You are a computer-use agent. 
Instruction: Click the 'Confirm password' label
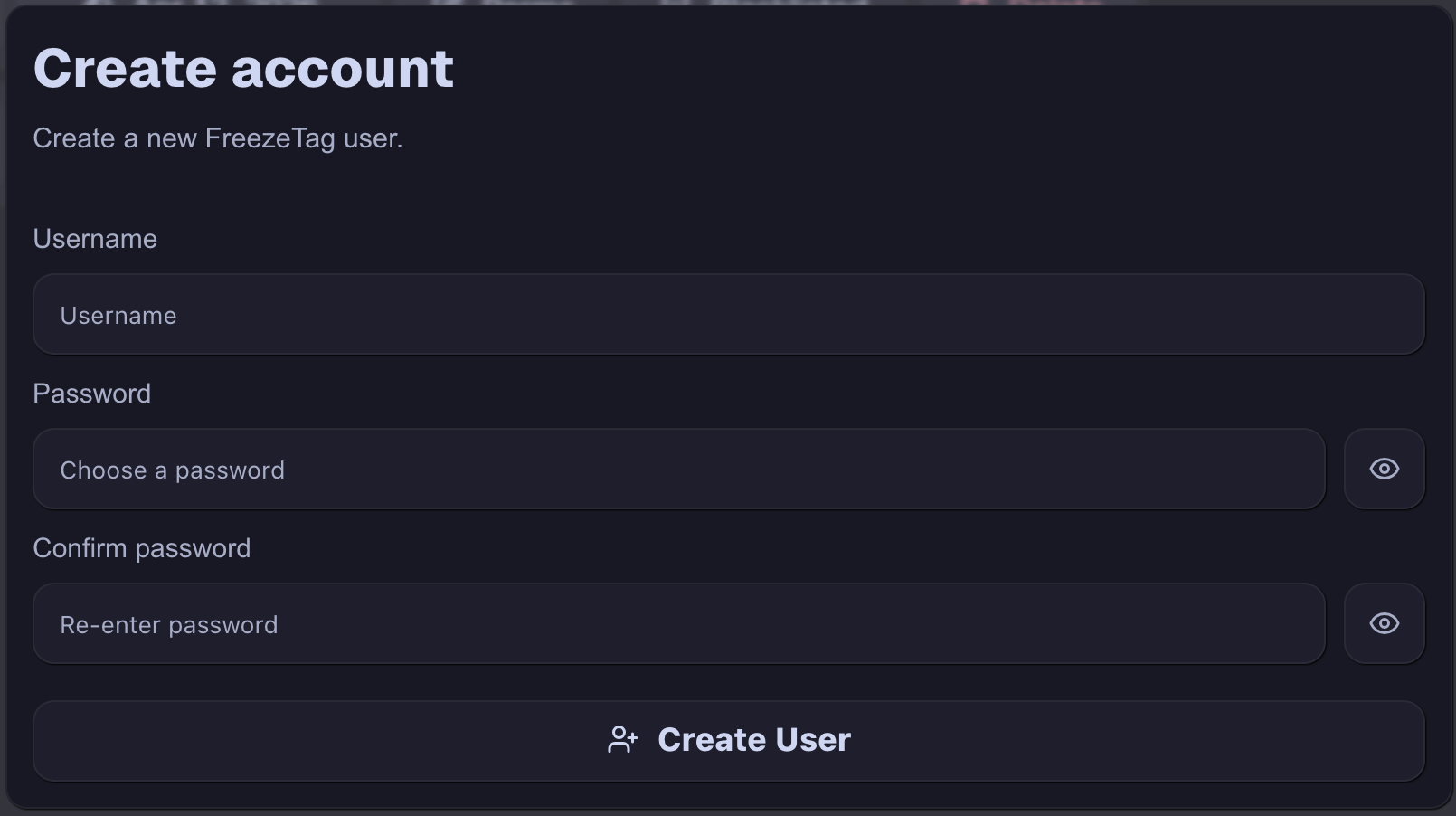tap(141, 547)
